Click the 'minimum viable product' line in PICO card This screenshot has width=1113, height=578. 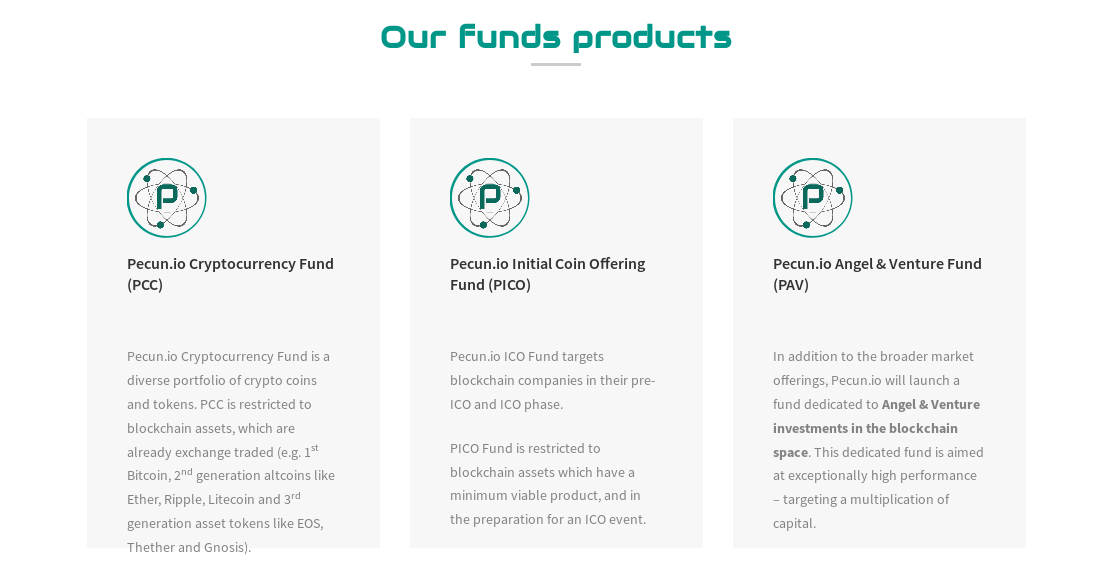pos(545,495)
